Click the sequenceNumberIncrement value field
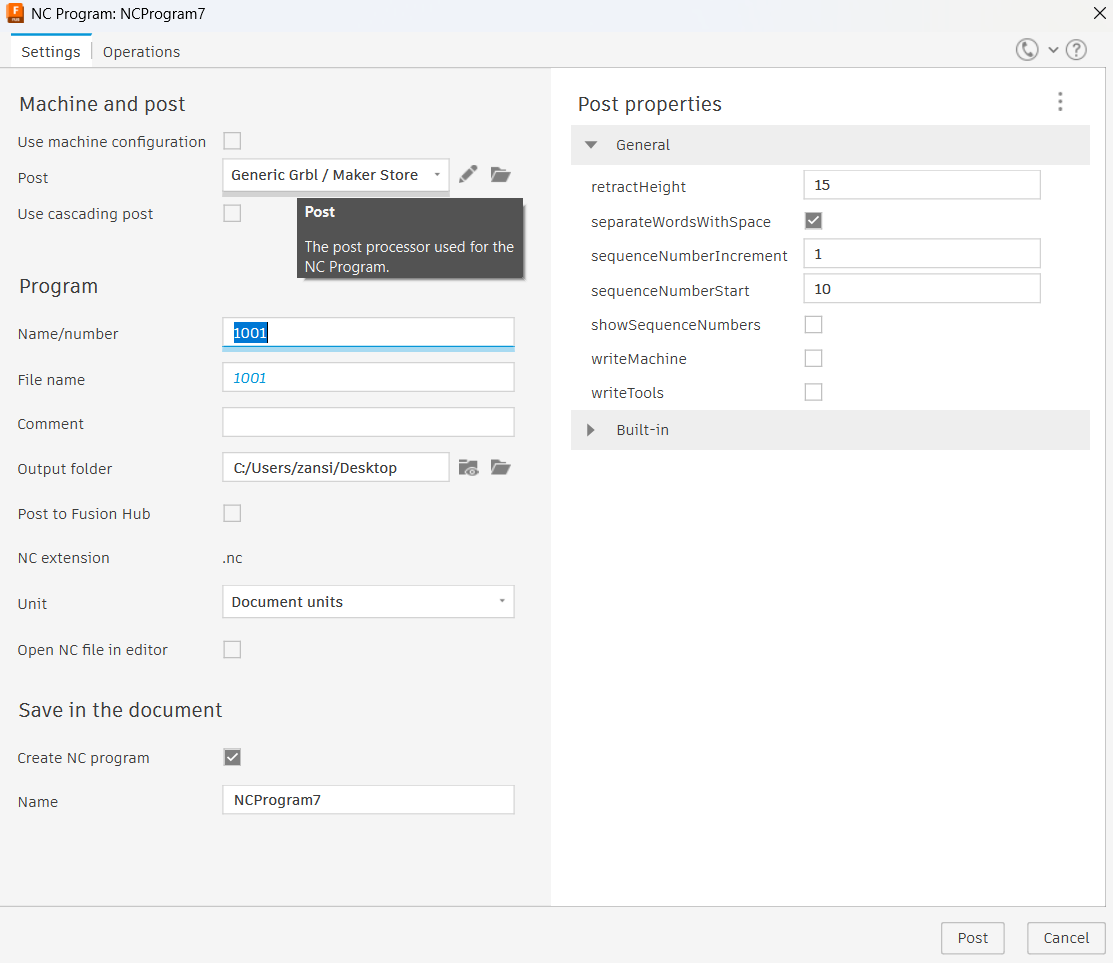This screenshot has height=963, width=1113. click(922, 254)
